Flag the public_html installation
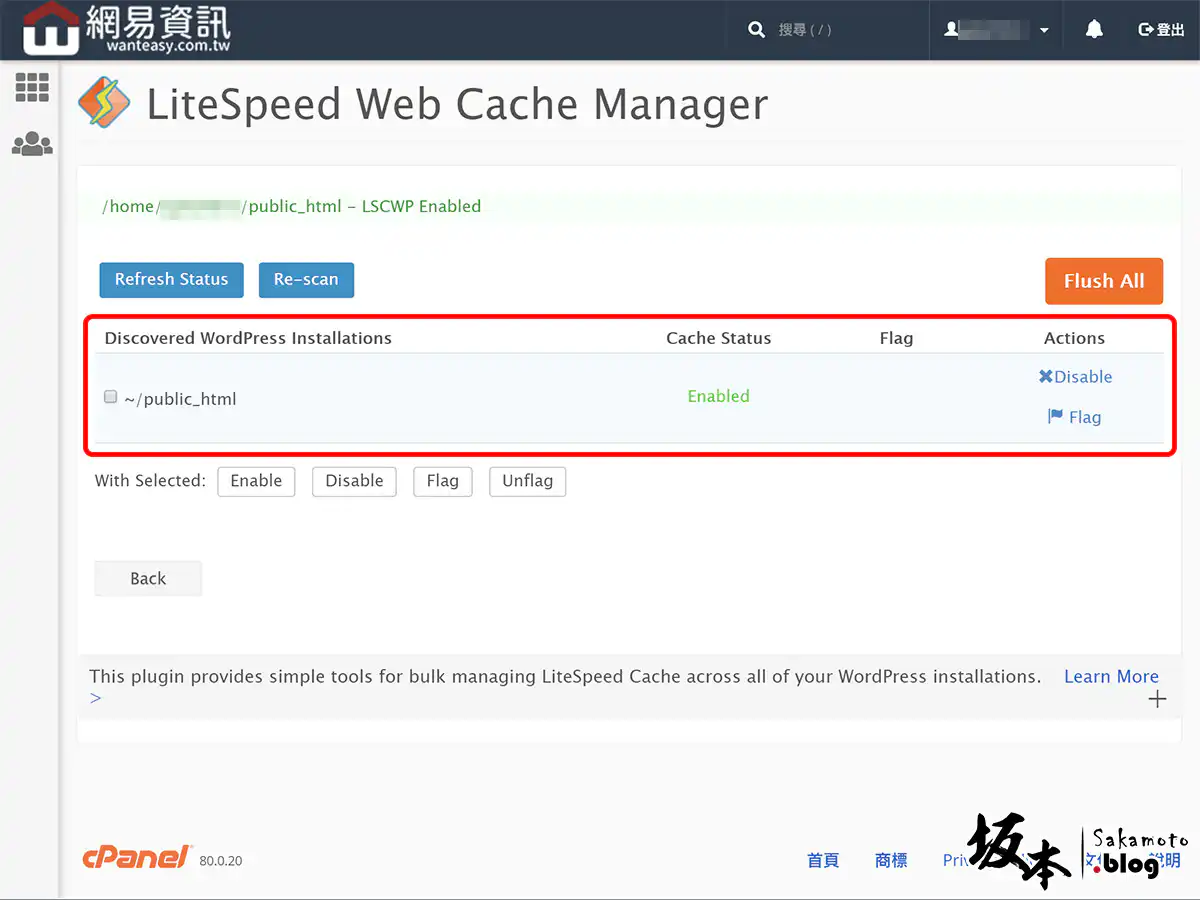 [x=1075, y=417]
